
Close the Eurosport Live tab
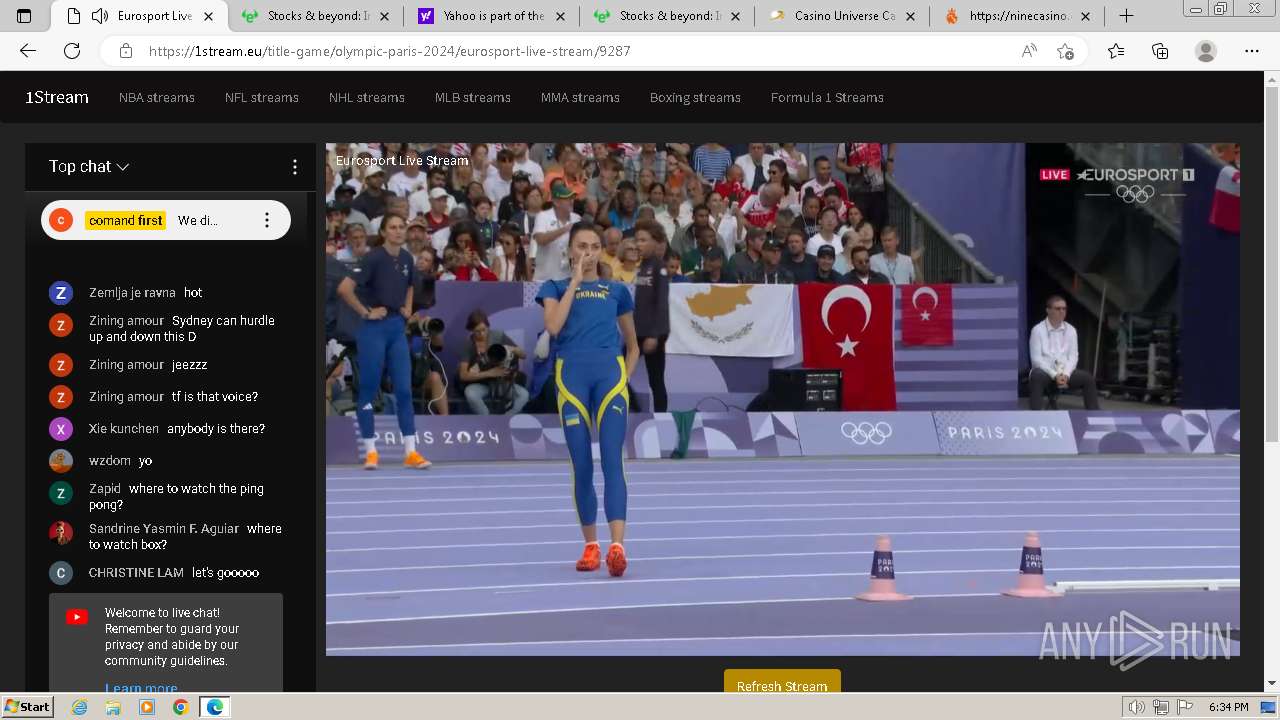click(208, 16)
